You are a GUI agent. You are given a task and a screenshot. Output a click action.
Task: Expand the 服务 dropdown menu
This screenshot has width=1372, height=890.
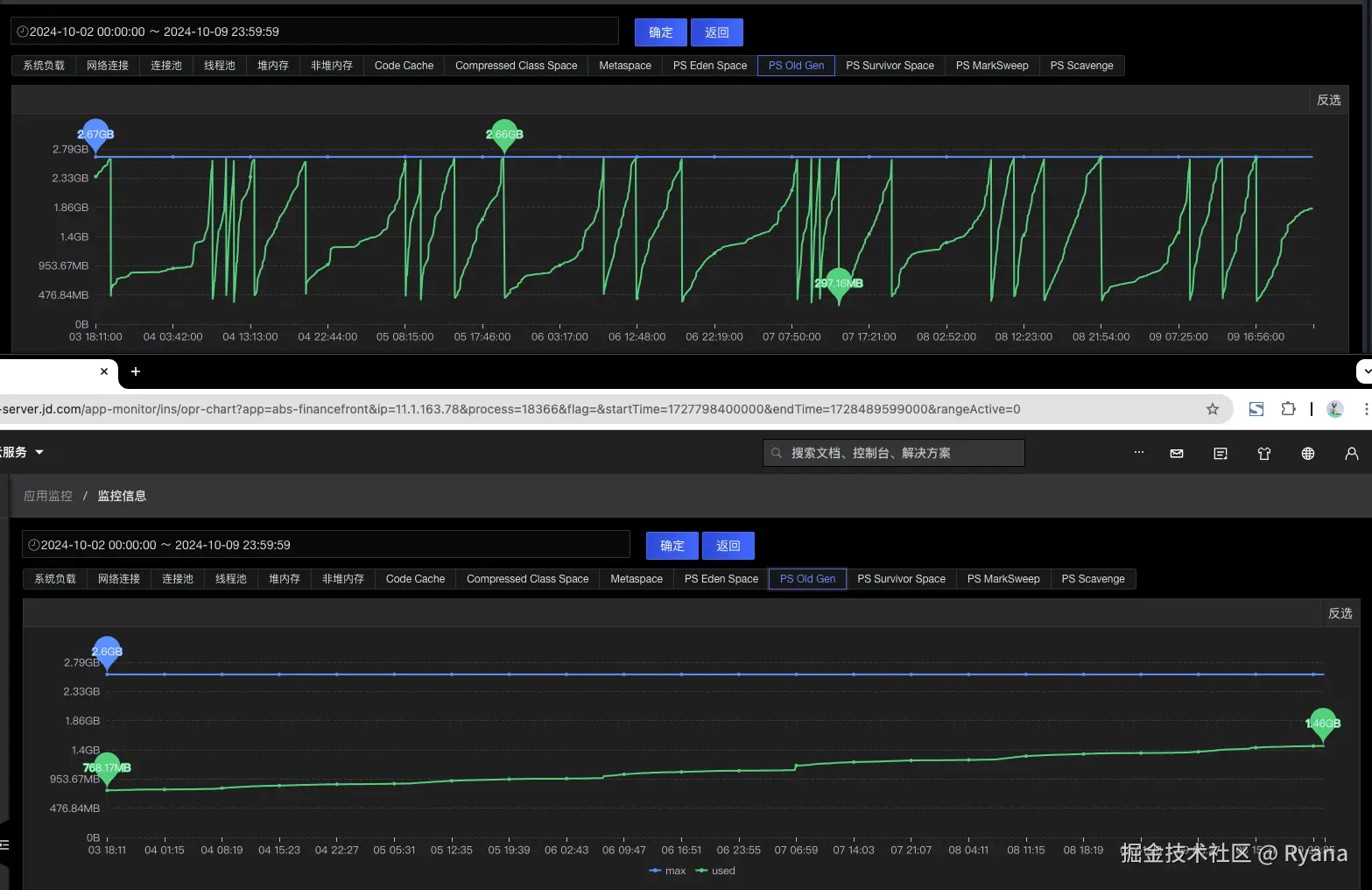22,452
